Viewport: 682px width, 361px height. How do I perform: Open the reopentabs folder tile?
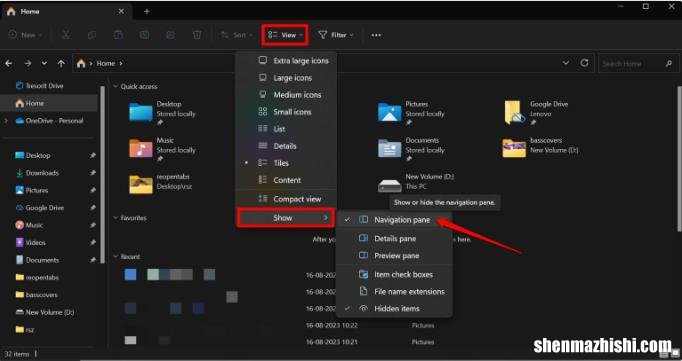tap(162, 183)
